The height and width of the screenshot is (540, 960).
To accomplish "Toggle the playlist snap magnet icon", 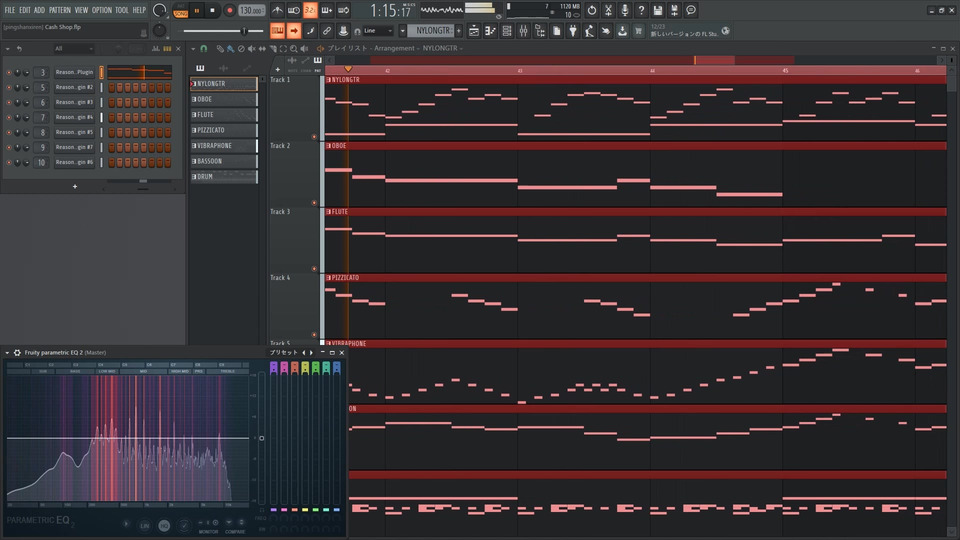I will [204, 48].
